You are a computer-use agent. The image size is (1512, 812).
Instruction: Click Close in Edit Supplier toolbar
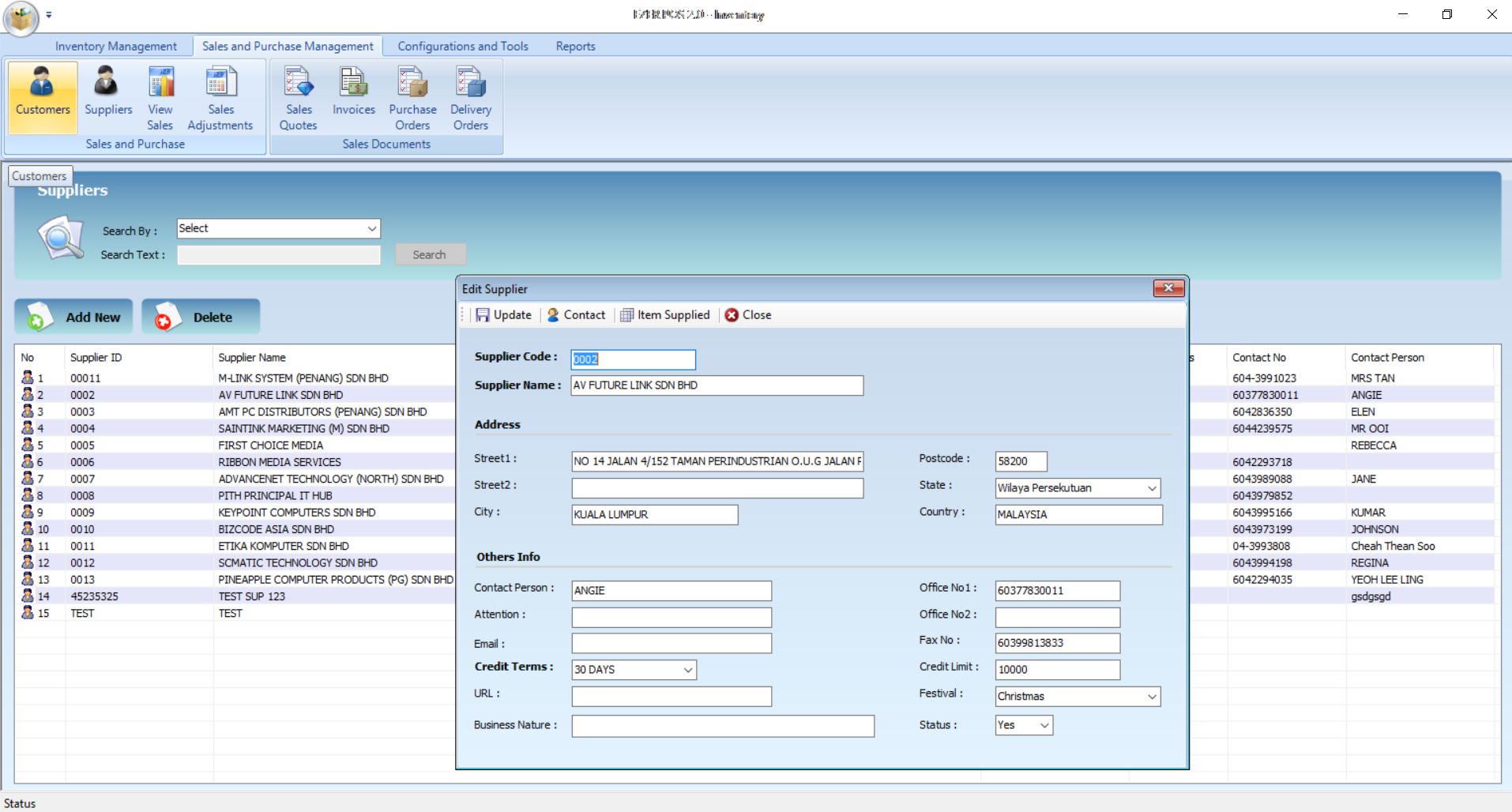pos(748,314)
